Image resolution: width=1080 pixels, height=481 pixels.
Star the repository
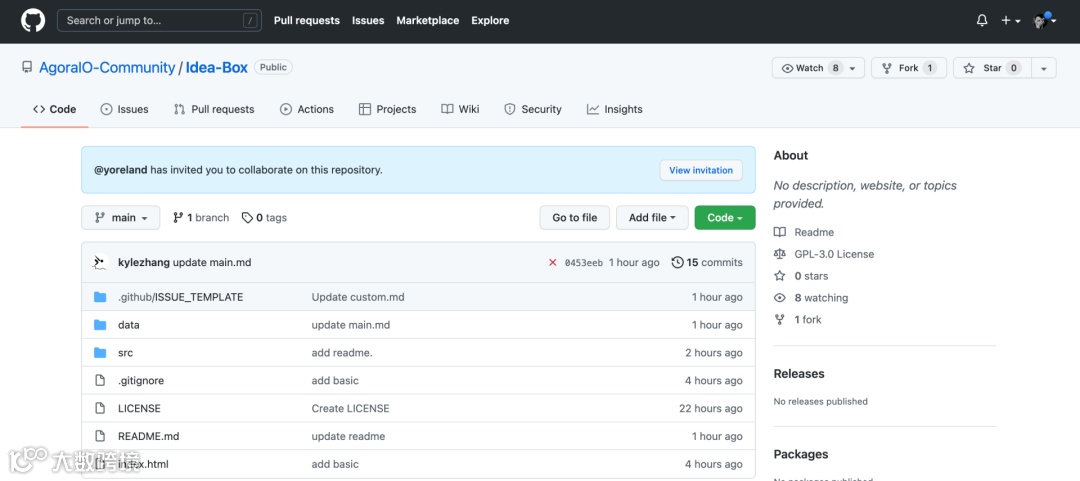click(x=992, y=68)
